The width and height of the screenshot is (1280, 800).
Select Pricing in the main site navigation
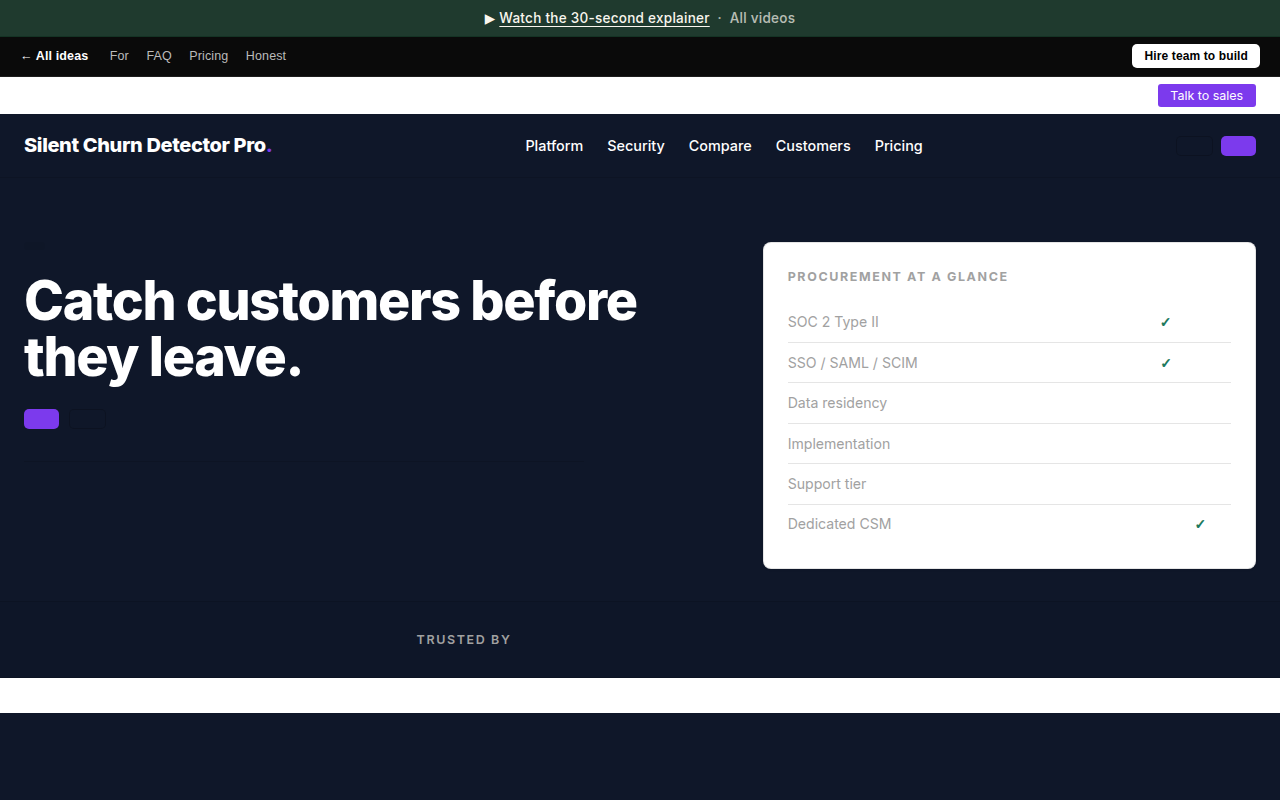pos(898,146)
